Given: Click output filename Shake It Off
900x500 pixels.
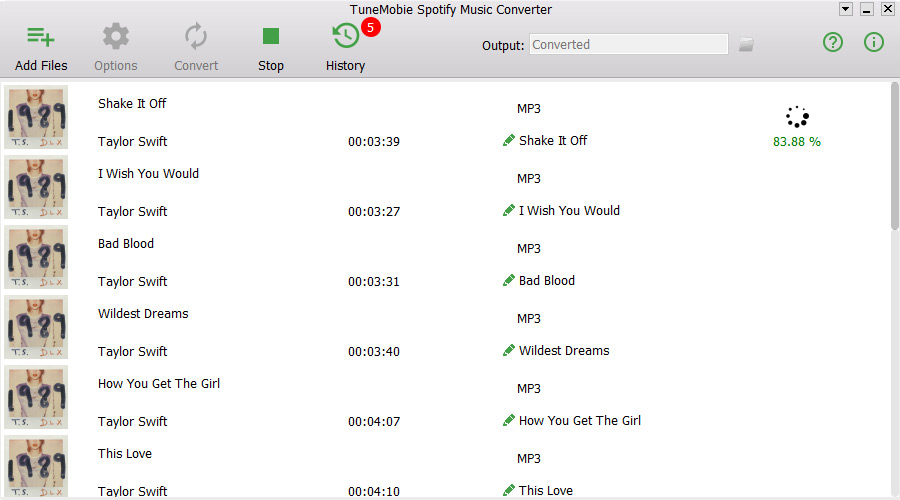Looking at the screenshot, I should tap(553, 140).
